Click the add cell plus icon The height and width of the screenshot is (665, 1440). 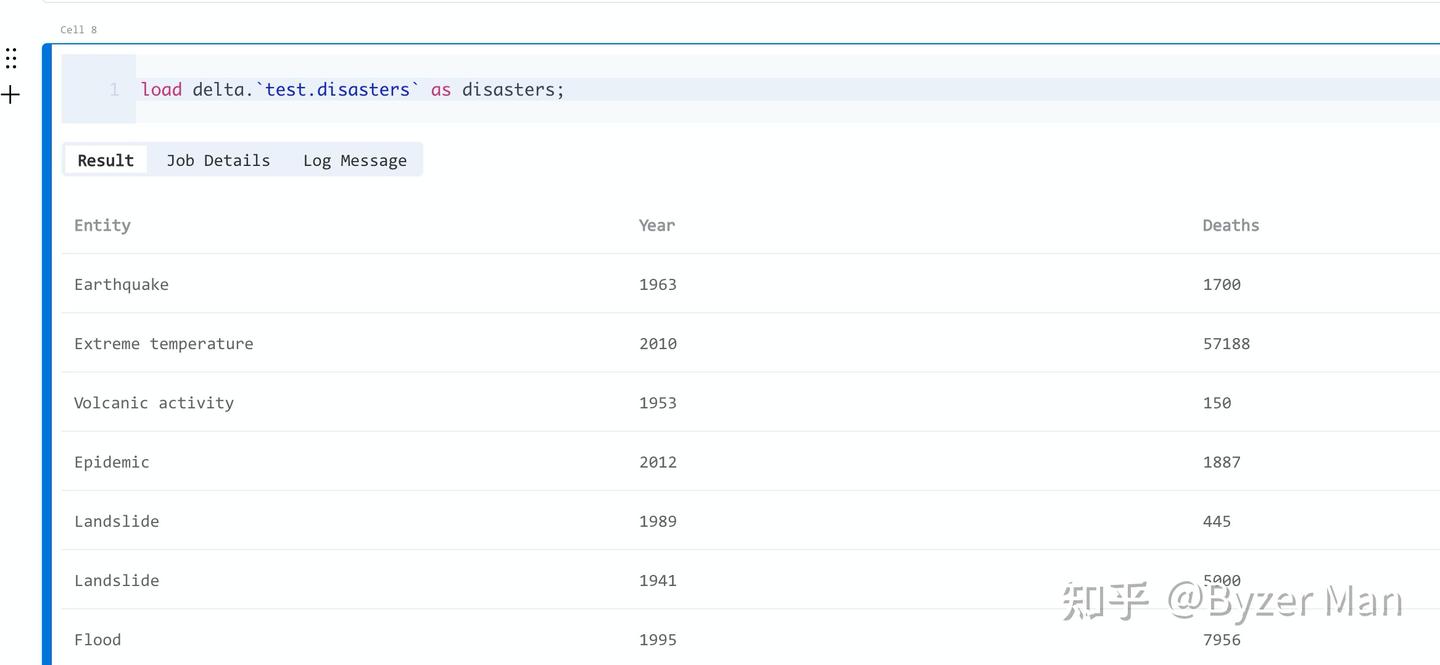pyautogui.click(x=11, y=95)
